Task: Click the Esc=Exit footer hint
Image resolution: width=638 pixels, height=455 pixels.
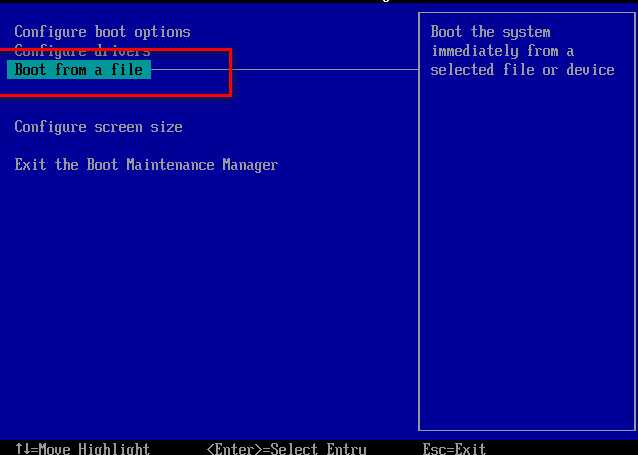Action: pos(454,448)
